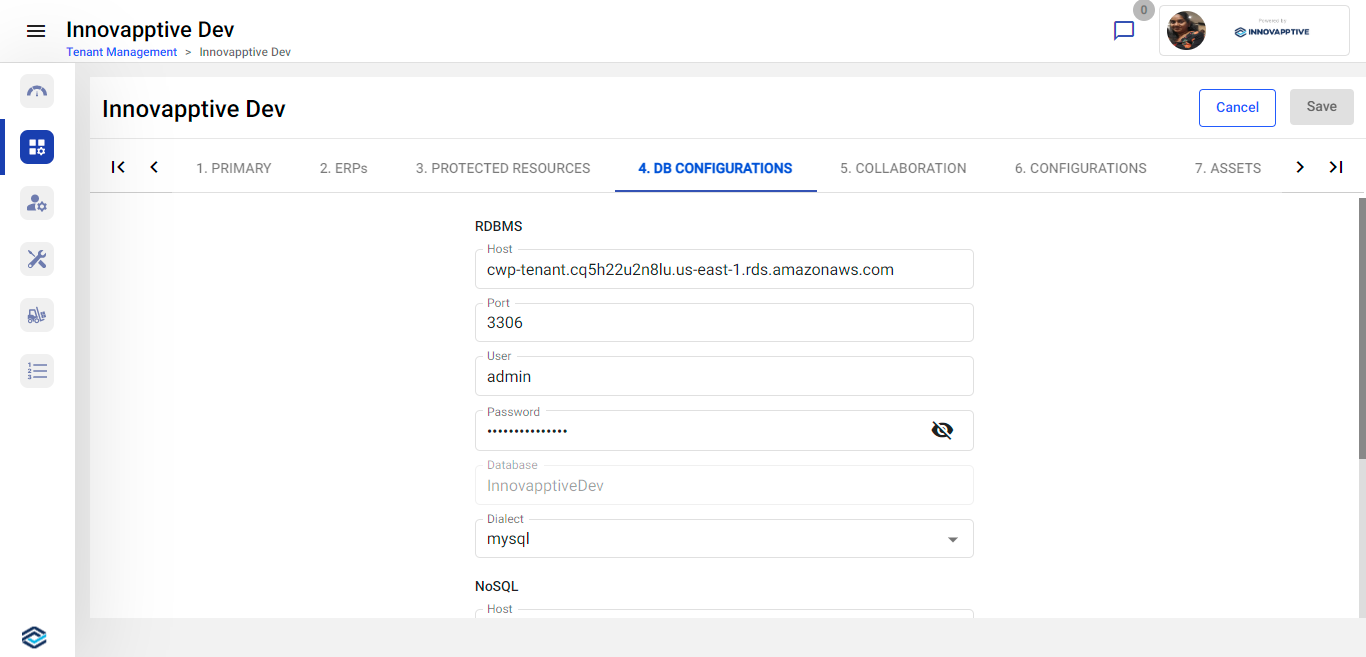Image resolution: width=1366 pixels, height=657 pixels.
Task: Jump to first tab with skip-left arrow
Action: [118, 167]
